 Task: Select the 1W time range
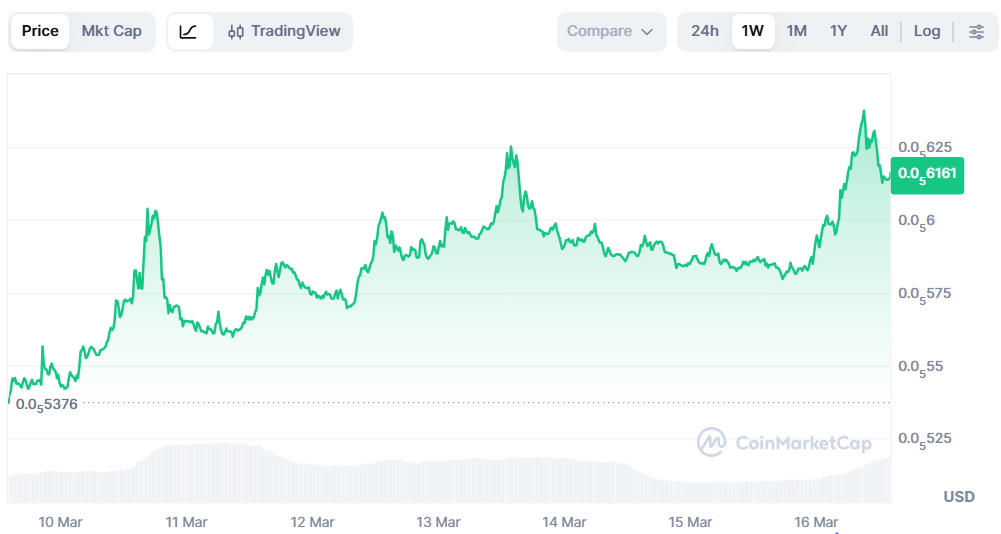(753, 31)
